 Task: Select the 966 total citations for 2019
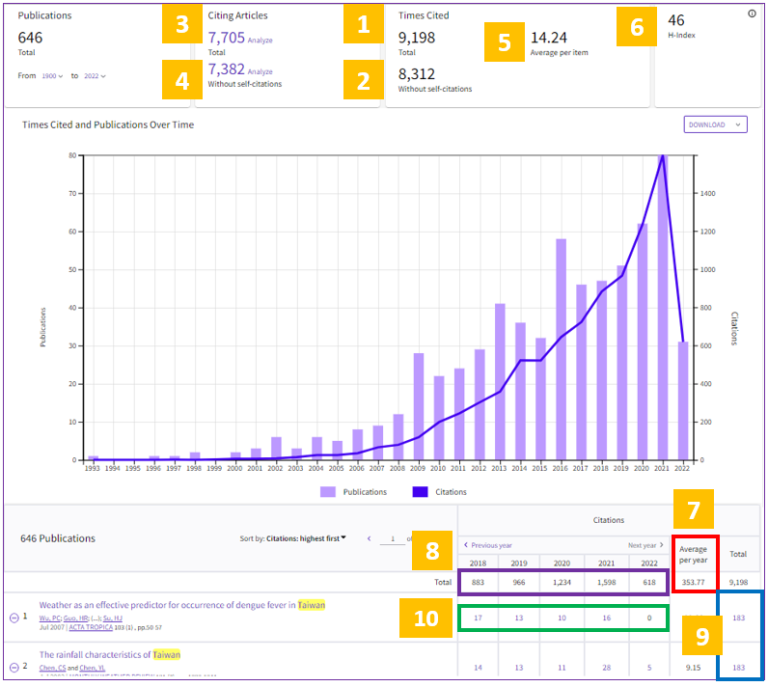[x=519, y=582]
